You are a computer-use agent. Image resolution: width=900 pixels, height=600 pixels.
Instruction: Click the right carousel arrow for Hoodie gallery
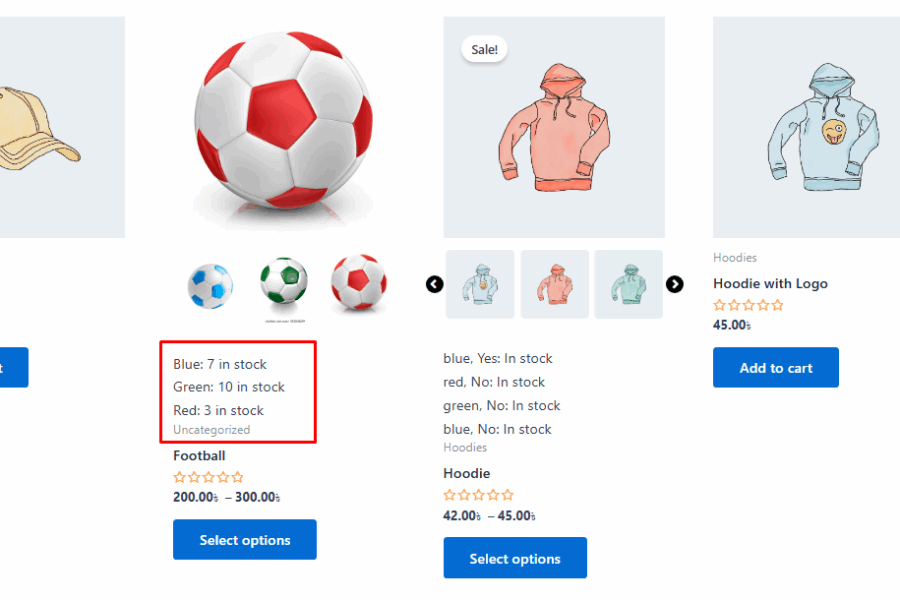tap(675, 284)
